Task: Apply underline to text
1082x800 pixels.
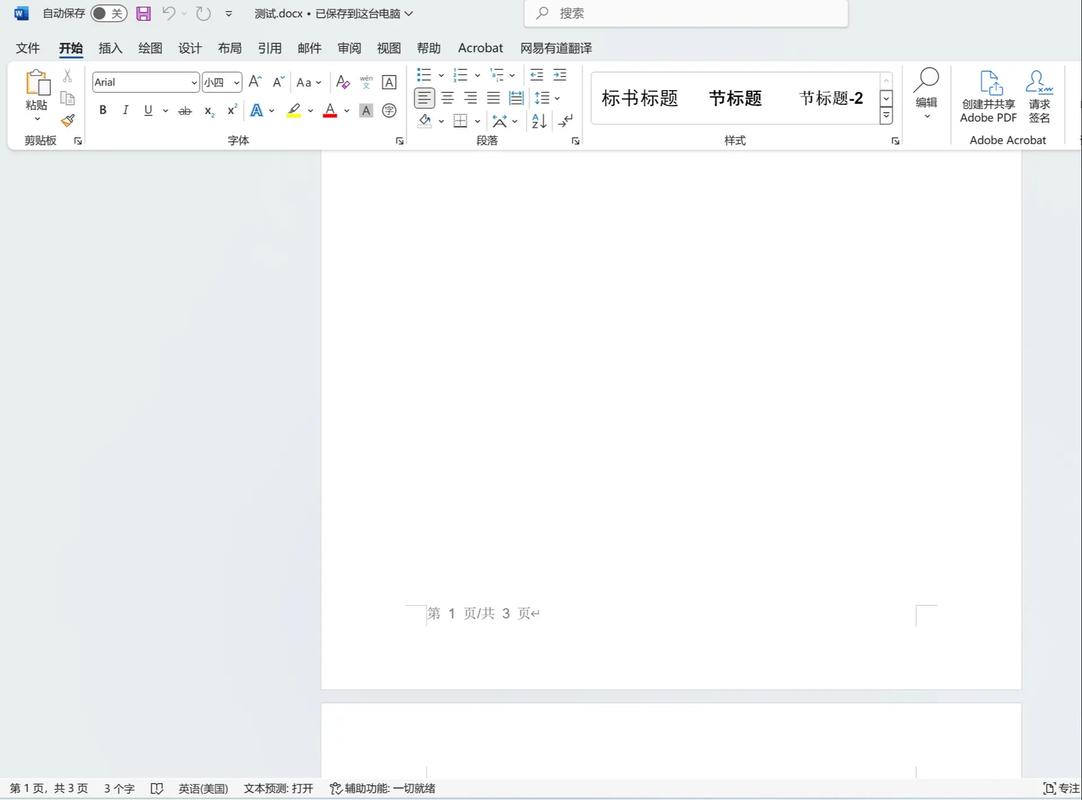Action: coord(147,110)
